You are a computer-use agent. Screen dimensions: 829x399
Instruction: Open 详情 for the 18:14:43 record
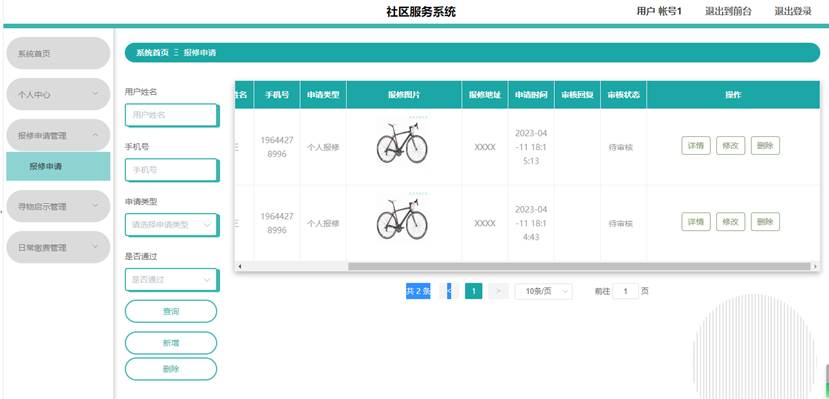pyautogui.click(x=696, y=222)
